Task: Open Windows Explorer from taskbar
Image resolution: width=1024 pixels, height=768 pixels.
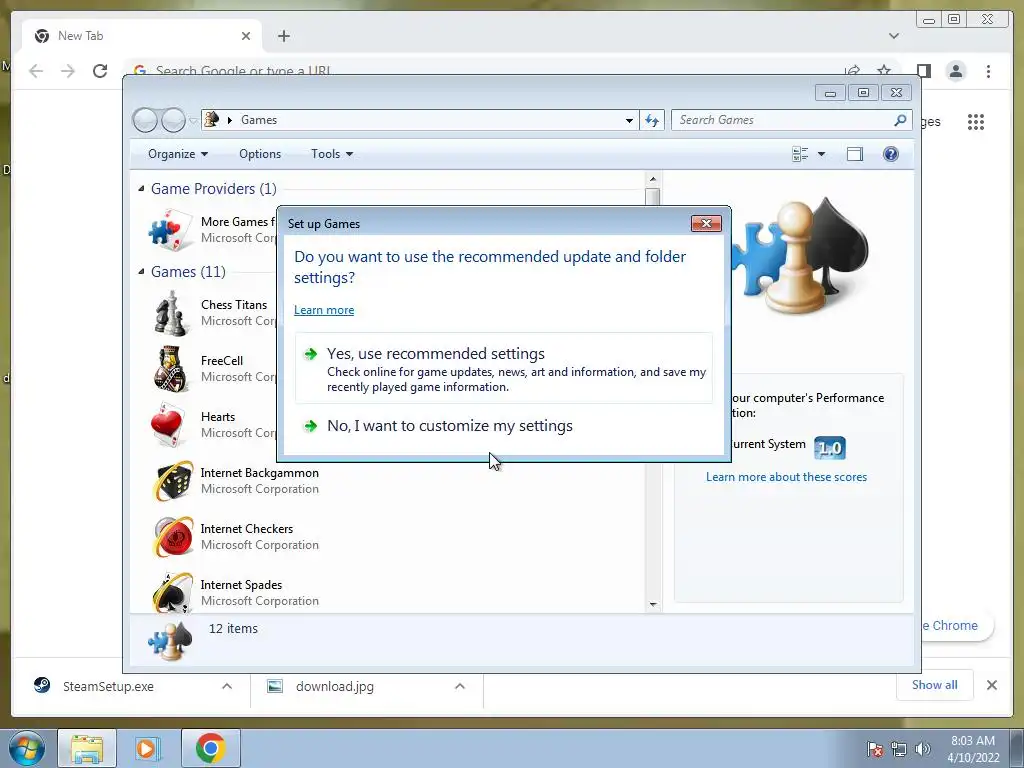Action: pos(87,748)
